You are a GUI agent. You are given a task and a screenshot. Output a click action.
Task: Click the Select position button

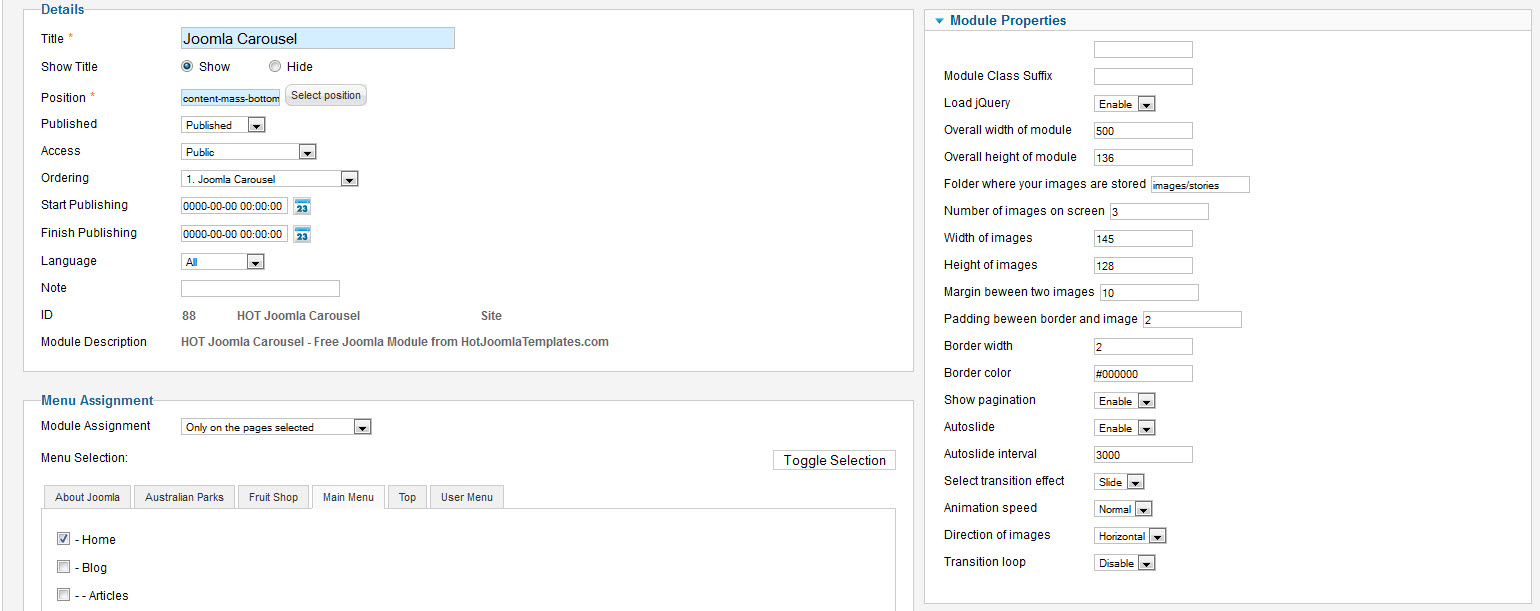coord(326,95)
